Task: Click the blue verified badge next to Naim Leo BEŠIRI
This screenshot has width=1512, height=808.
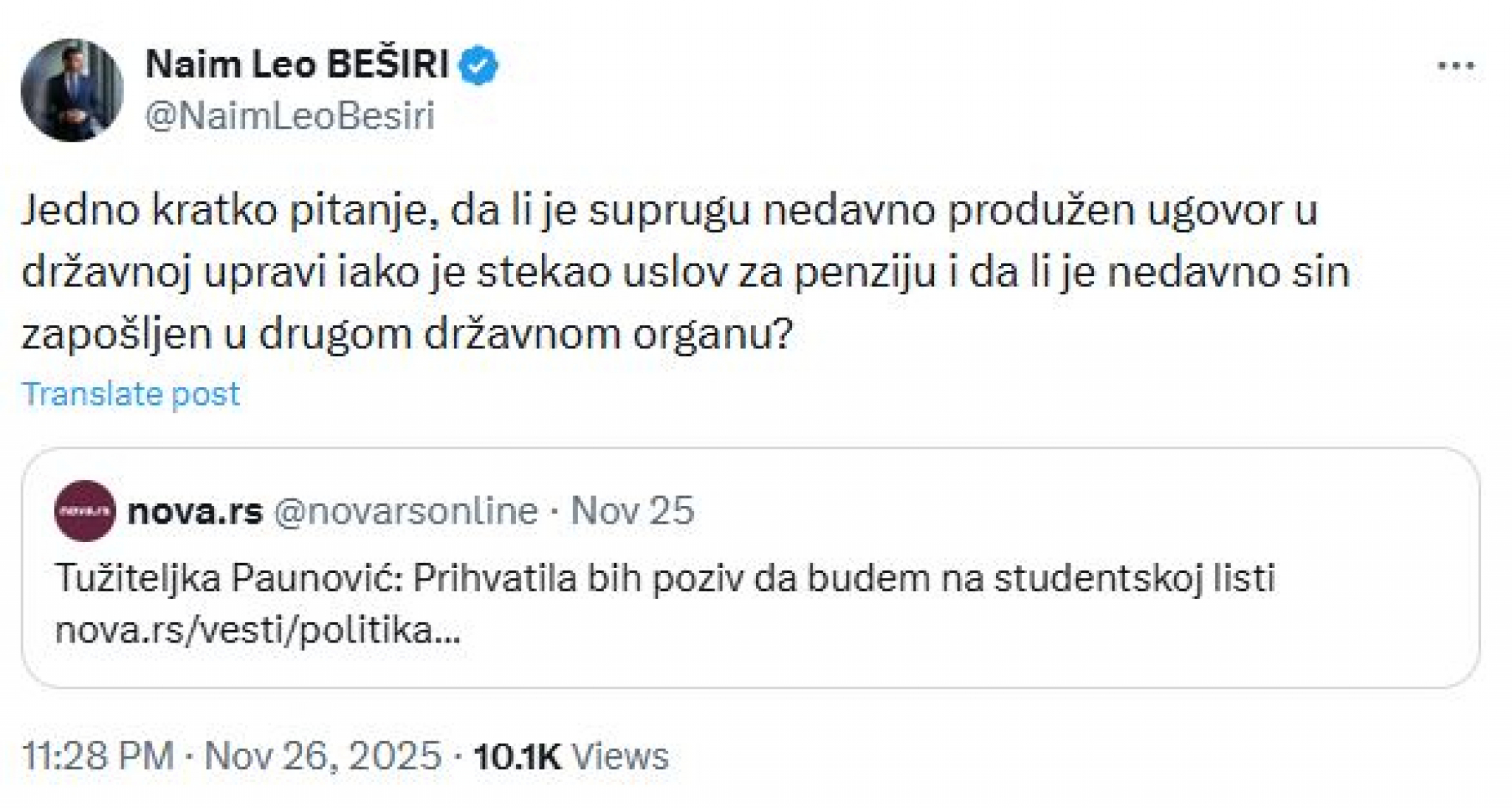Action: 478,65
